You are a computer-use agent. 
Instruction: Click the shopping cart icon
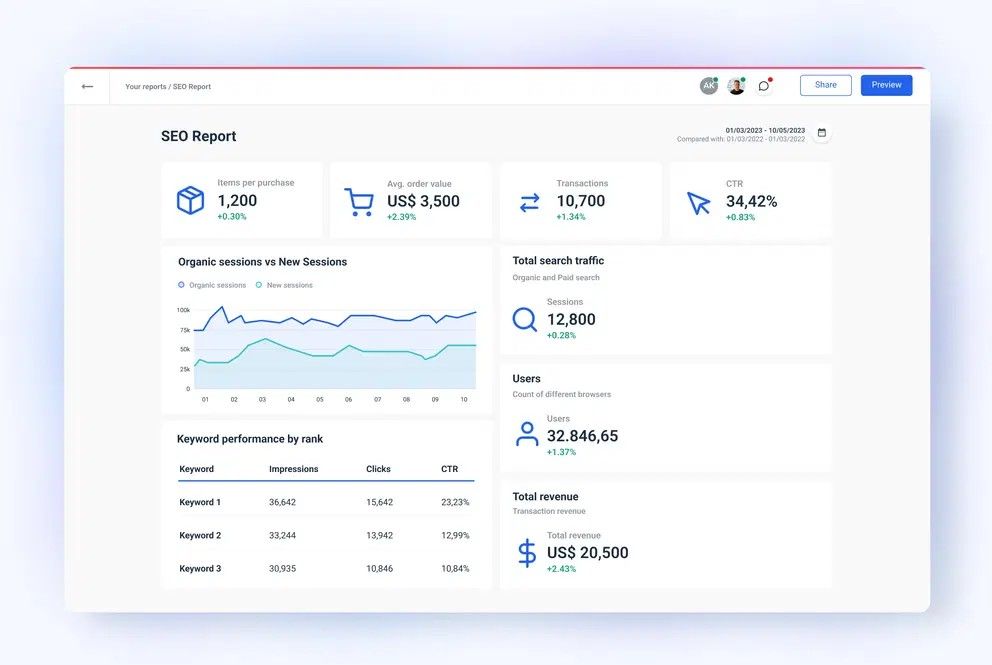359,202
